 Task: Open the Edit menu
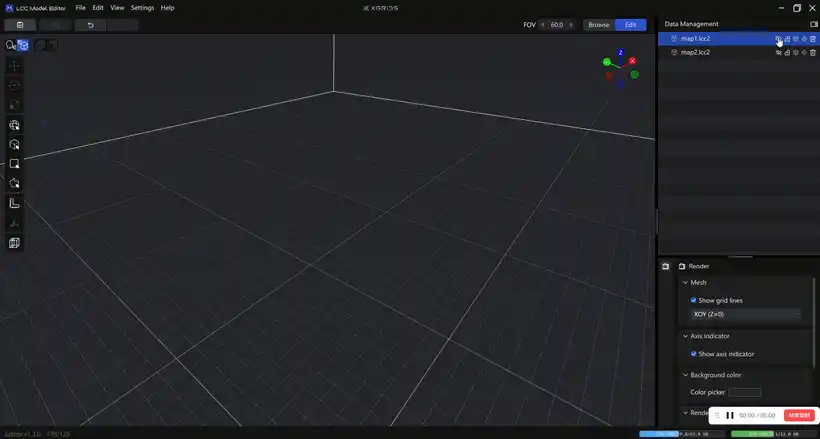click(98, 8)
